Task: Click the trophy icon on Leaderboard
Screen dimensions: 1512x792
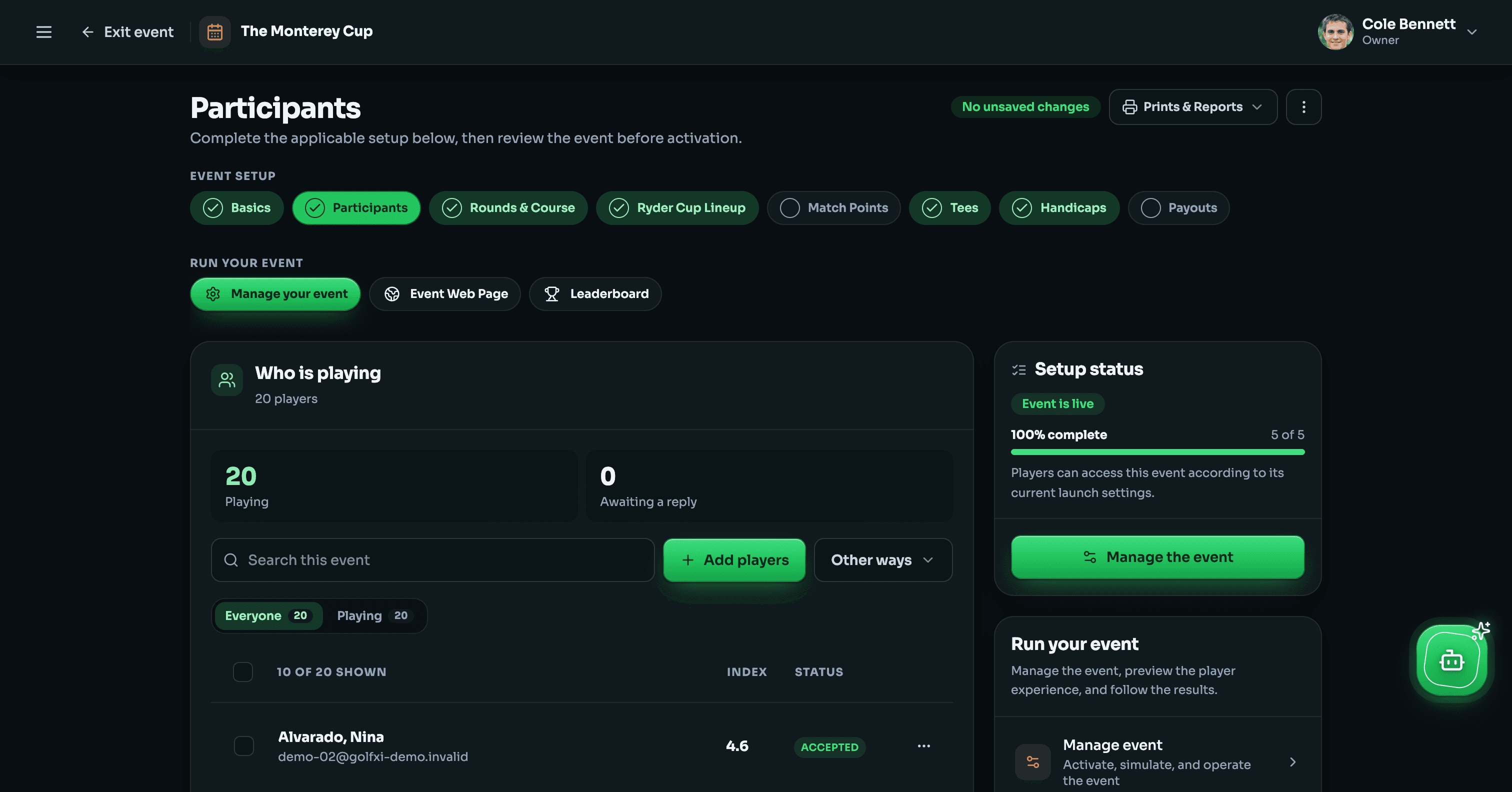Action: (551, 294)
